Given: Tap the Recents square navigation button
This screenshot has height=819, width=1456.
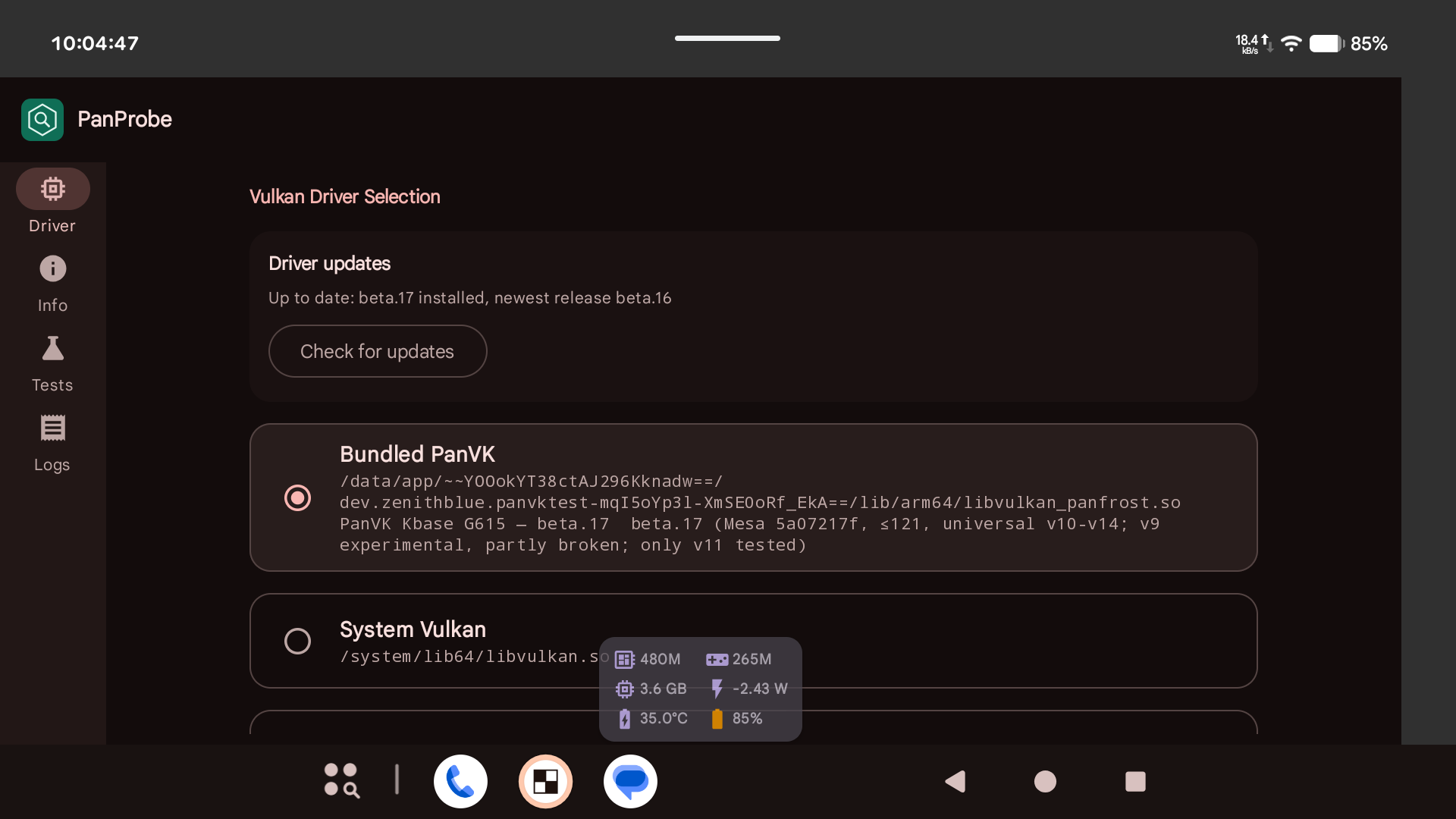Looking at the screenshot, I should click(x=1135, y=781).
